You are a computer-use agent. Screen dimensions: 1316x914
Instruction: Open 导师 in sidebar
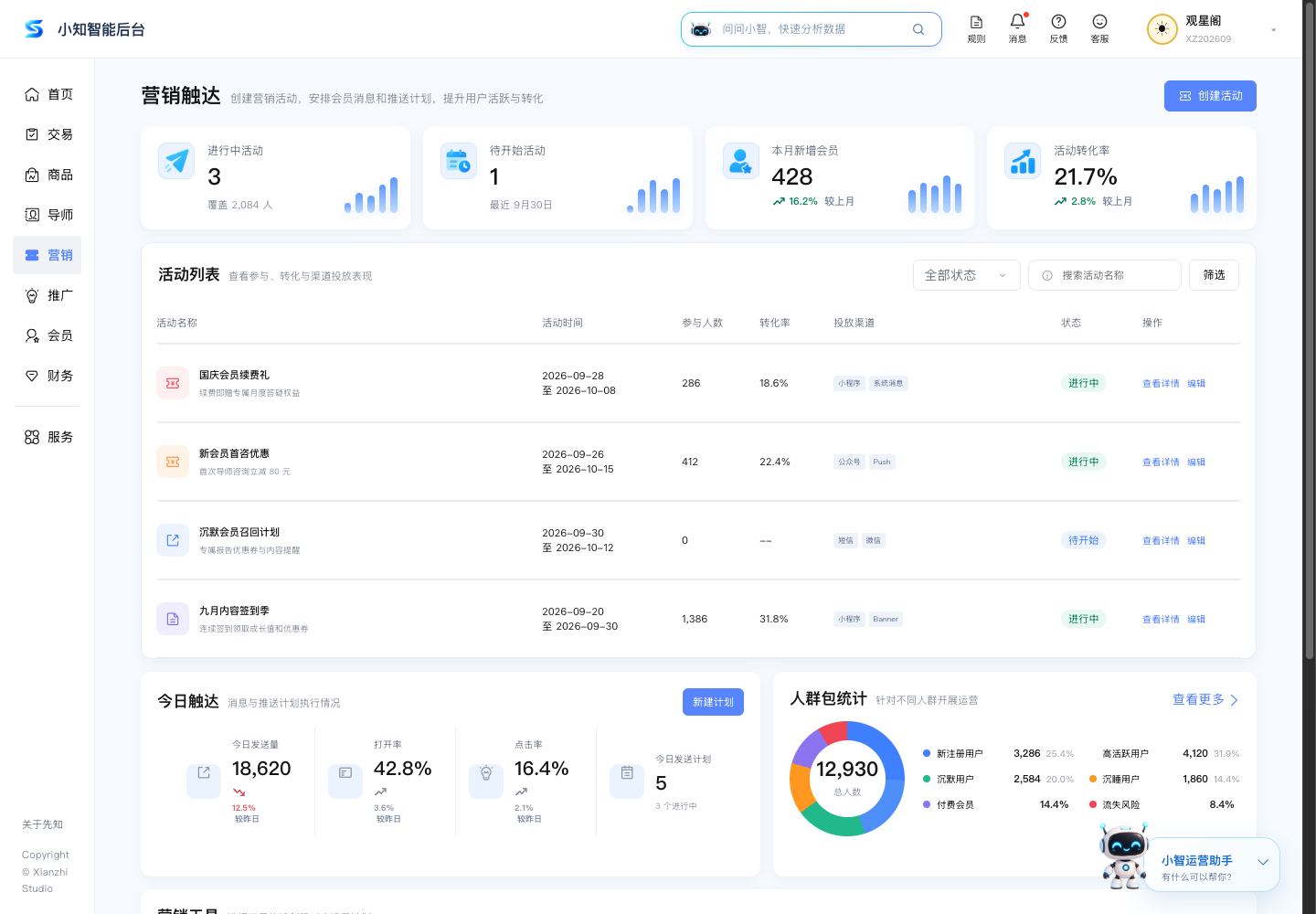click(x=48, y=215)
